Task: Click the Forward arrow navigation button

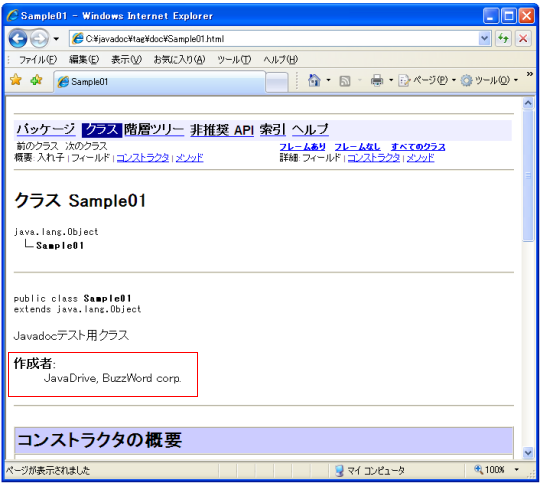Action: pos(39,39)
